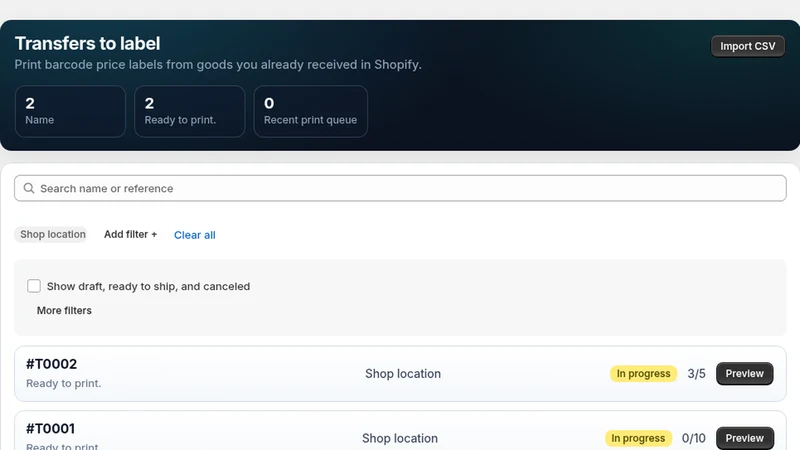
Task: Click the barcode price labels description text
Action: pos(218,65)
